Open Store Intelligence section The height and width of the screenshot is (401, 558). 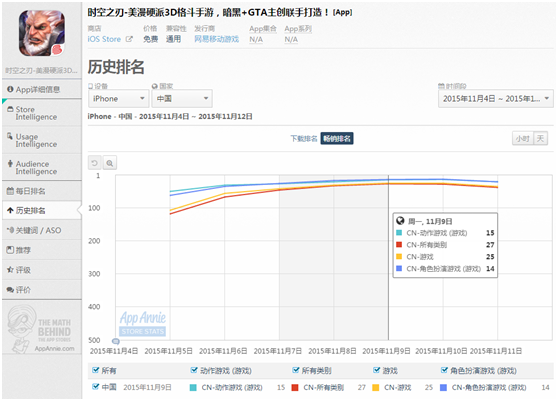tap(42, 113)
